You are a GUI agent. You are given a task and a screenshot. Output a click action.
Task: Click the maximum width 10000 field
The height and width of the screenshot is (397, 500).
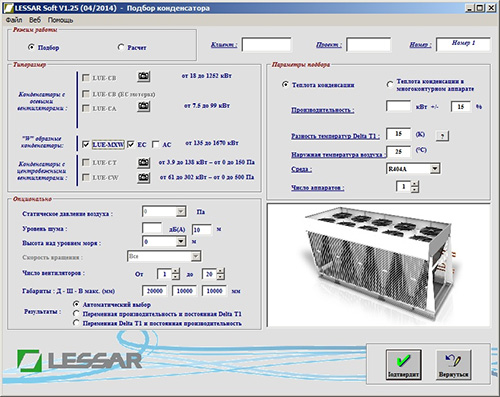click(184, 291)
